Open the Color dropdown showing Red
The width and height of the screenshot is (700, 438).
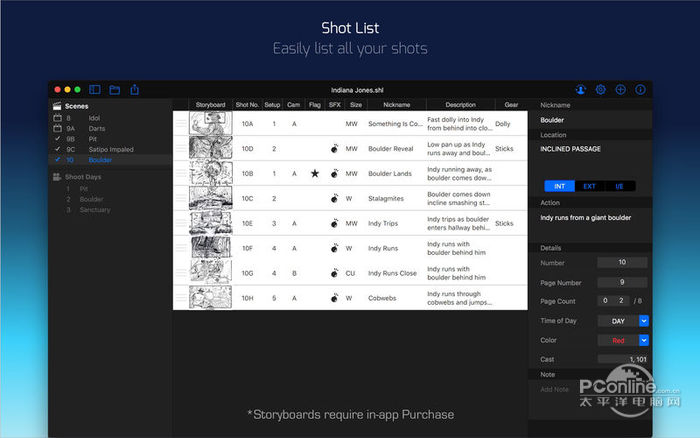pyautogui.click(x=644, y=340)
